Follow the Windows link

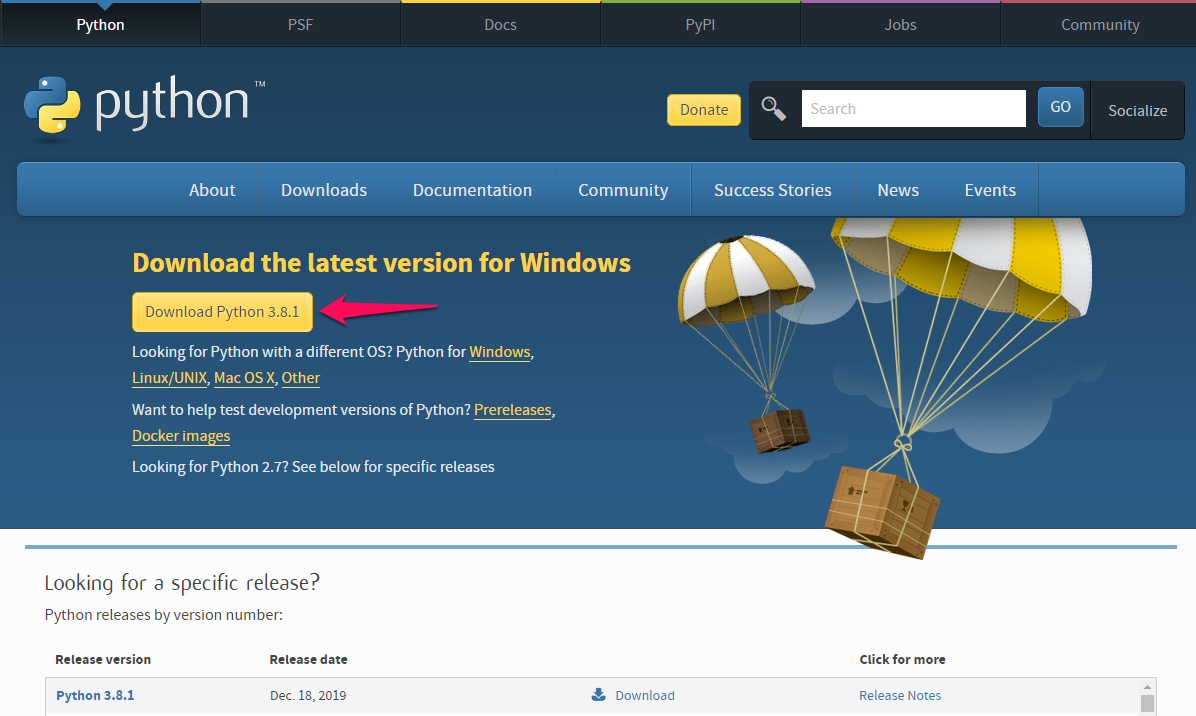tap(500, 352)
